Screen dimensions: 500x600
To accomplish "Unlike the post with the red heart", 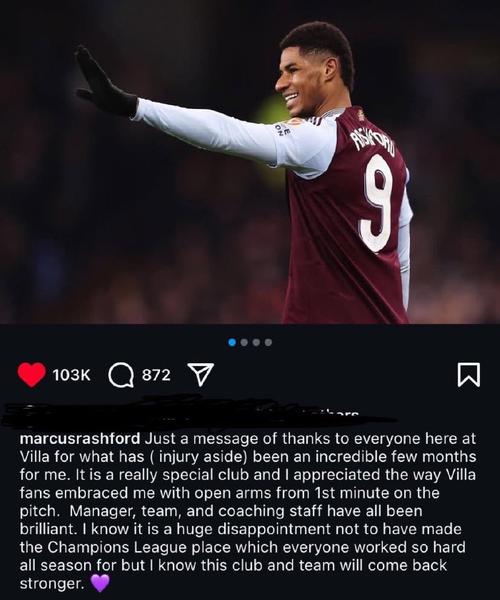I will tap(32, 375).
